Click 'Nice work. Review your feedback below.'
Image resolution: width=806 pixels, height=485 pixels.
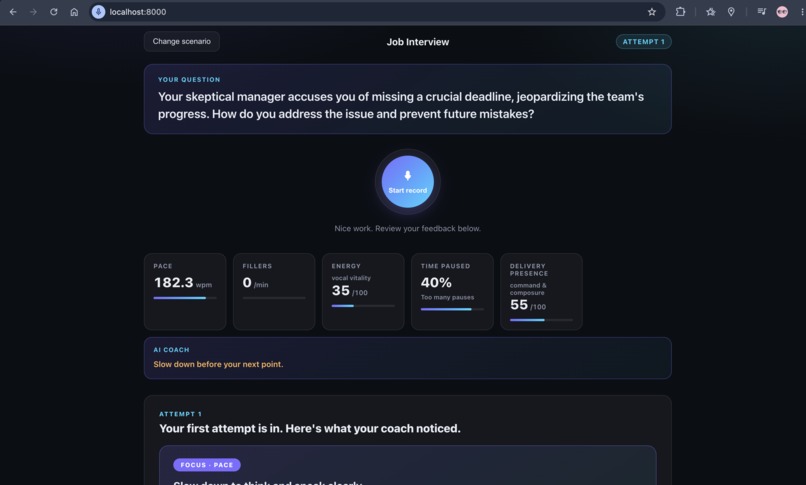click(x=408, y=229)
